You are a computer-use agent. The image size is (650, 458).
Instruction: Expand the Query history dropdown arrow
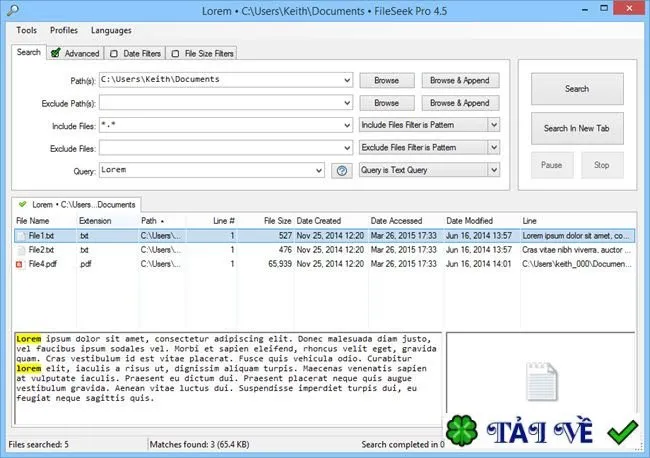[x=319, y=170]
